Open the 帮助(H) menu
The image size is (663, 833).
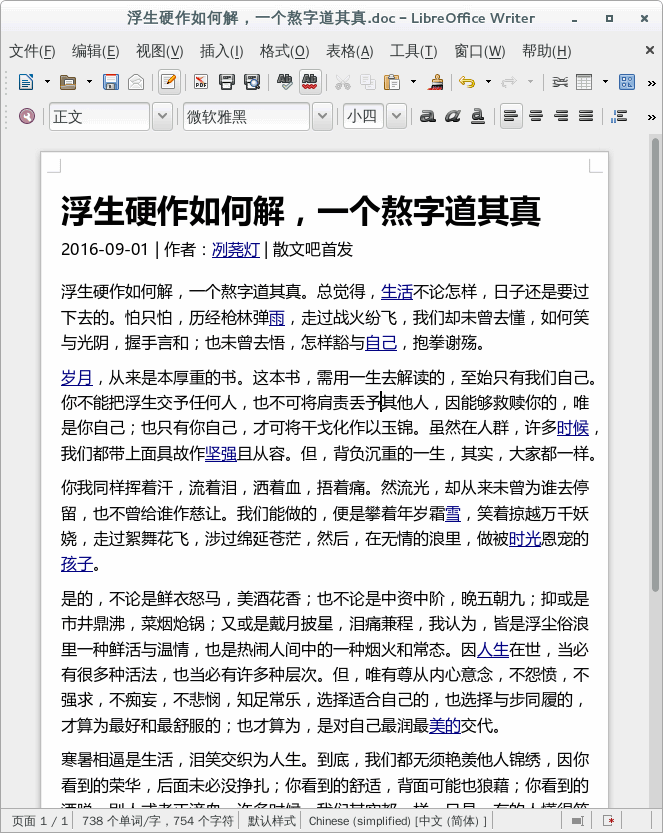546,52
